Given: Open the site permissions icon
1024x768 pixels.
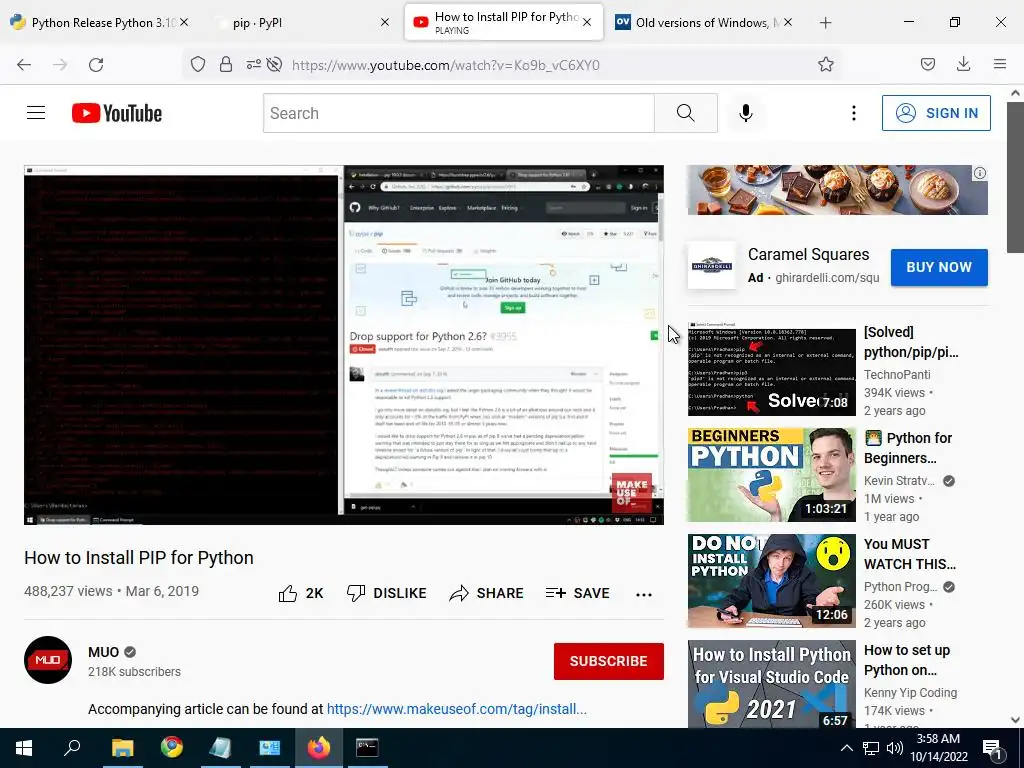Looking at the screenshot, I should pyautogui.click(x=253, y=64).
